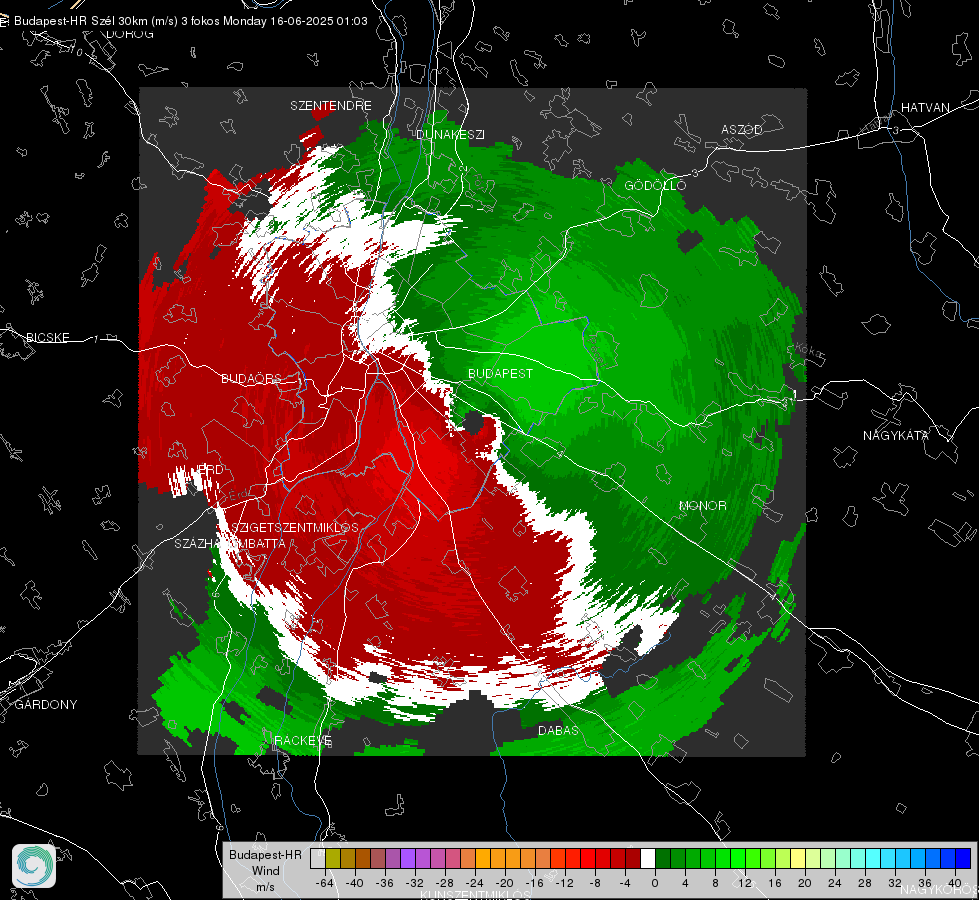Click the -24 value on the scale
Image resolution: width=979 pixels, height=900 pixels.
[475, 883]
